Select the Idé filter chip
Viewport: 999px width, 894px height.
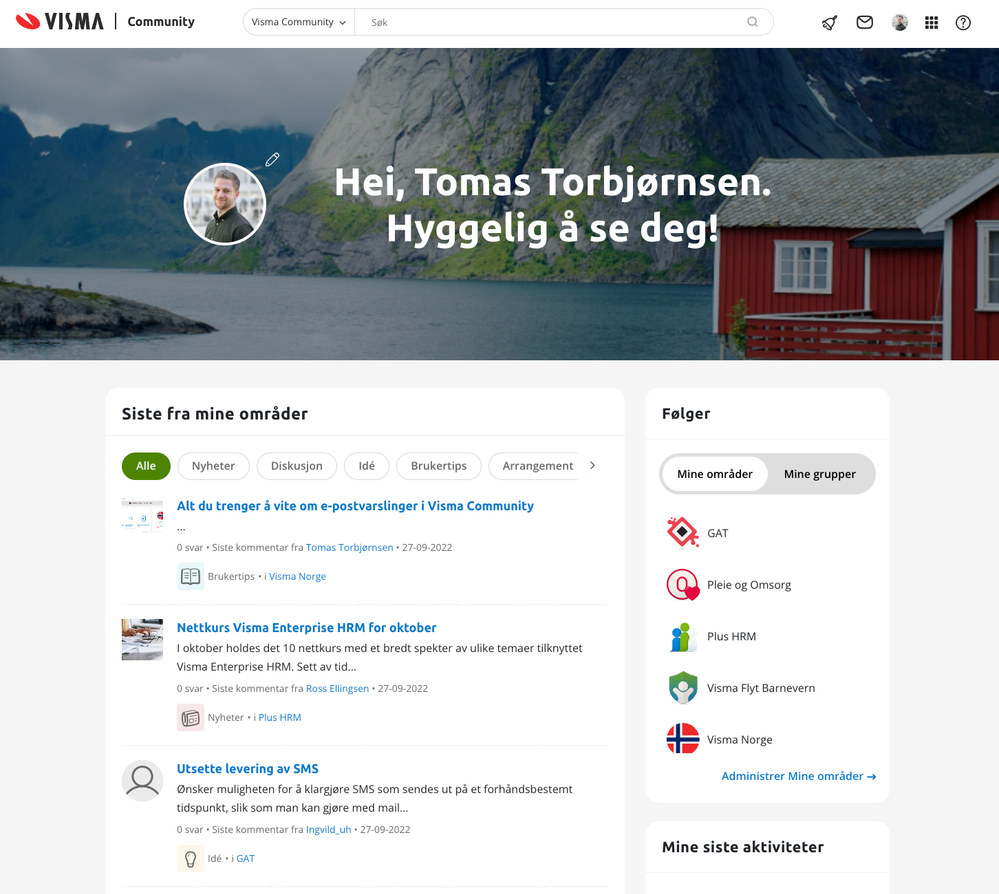[x=366, y=466]
